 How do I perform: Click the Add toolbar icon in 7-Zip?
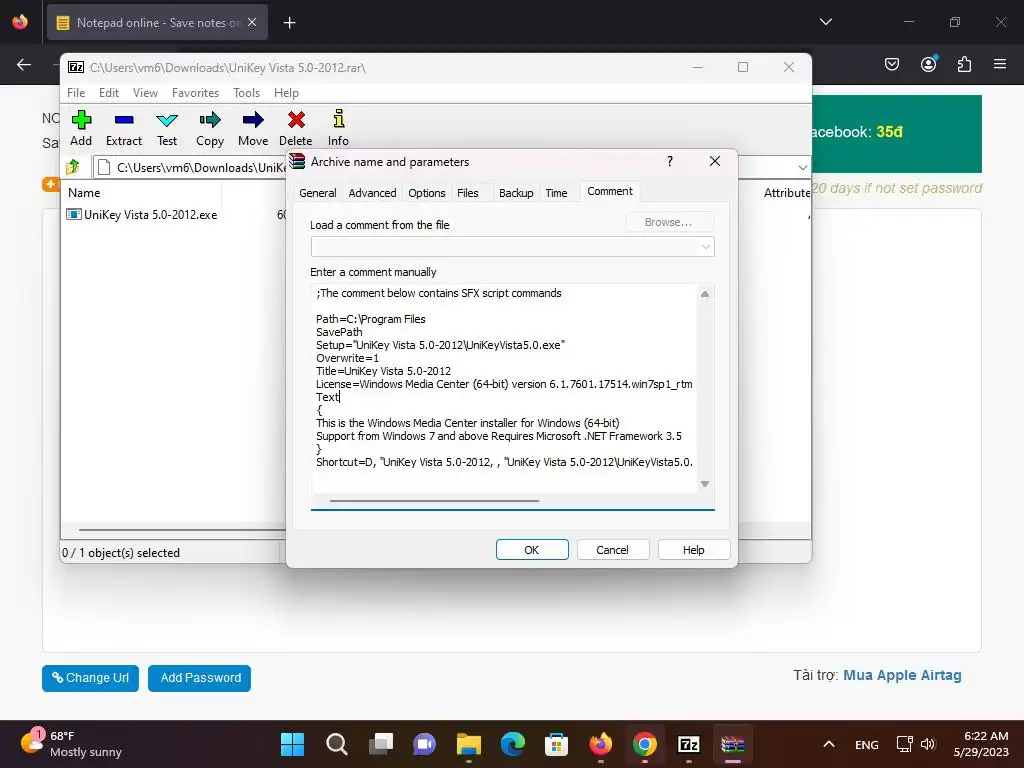pos(81,128)
